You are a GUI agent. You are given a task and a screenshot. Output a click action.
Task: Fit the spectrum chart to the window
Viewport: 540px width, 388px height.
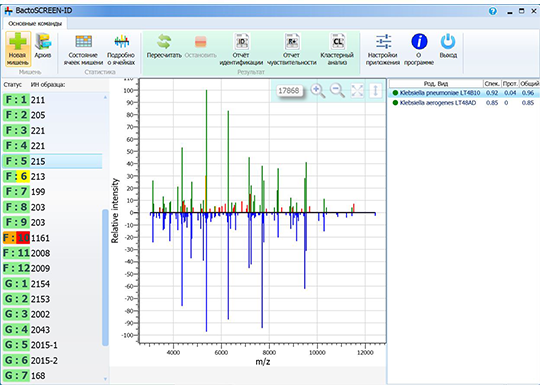point(357,91)
